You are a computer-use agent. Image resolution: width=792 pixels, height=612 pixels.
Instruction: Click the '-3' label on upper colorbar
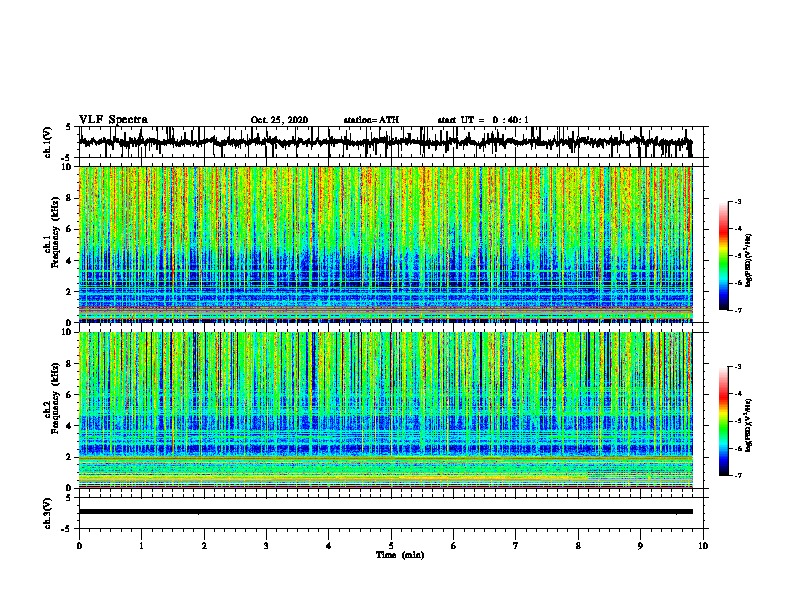(737, 201)
